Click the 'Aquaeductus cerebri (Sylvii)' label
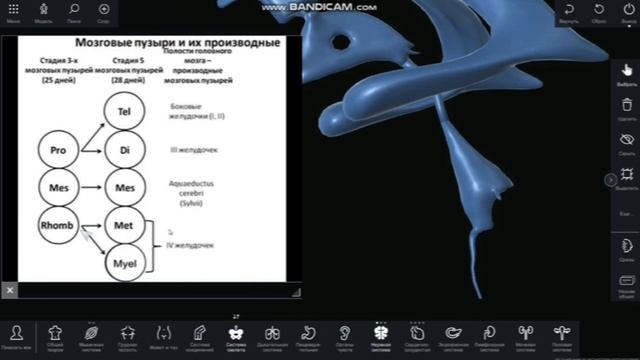 (x=191, y=193)
